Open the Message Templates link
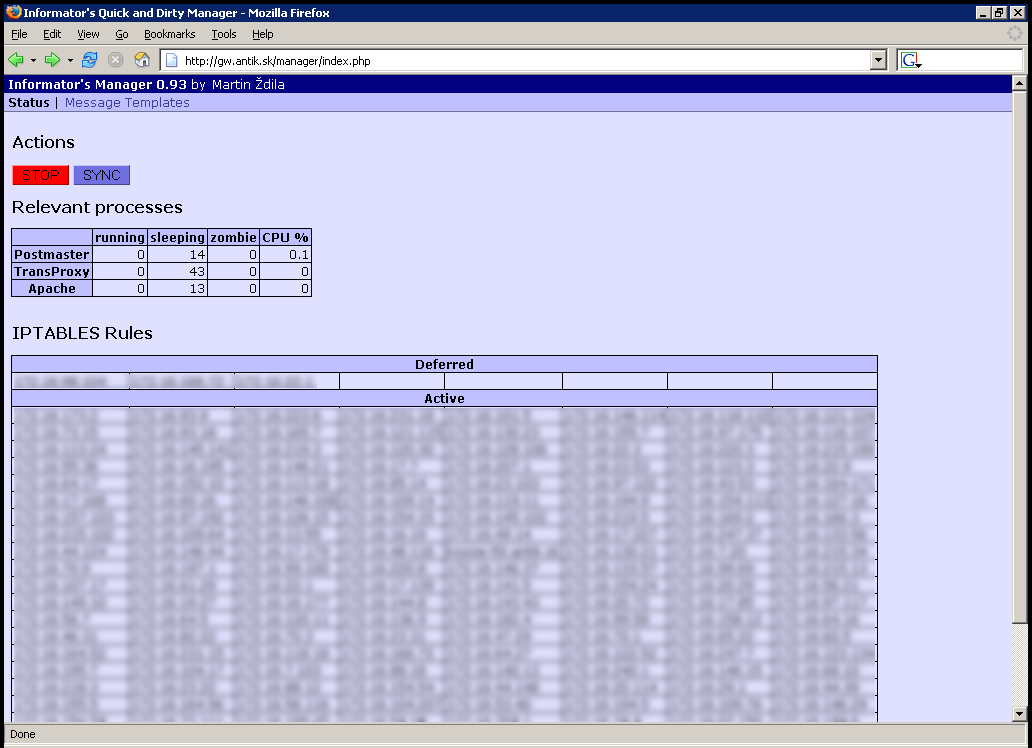Viewport: 1032px width, 748px height. coord(127,103)
